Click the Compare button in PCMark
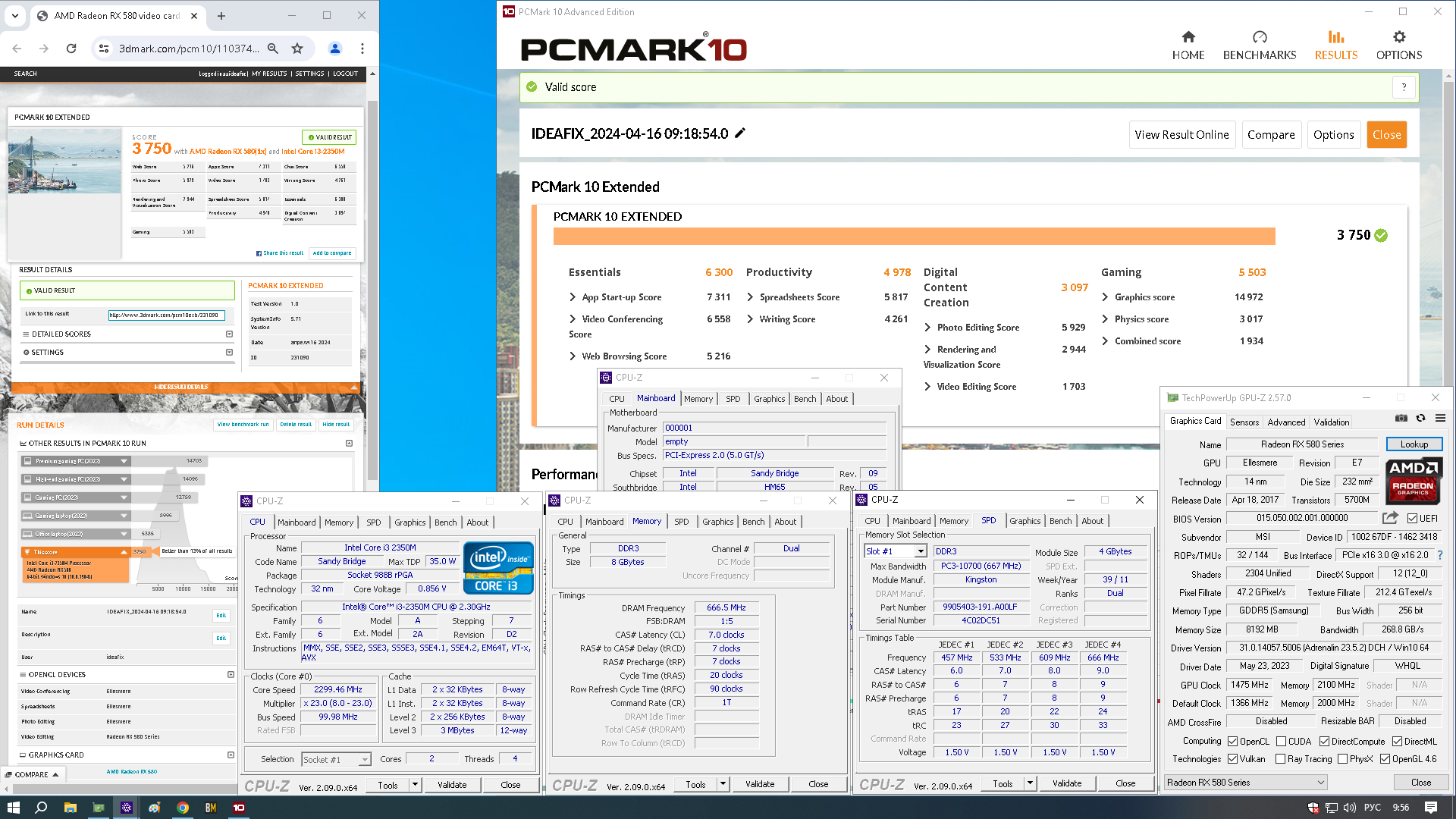 pyautogui.click(x=1271, y=135)
